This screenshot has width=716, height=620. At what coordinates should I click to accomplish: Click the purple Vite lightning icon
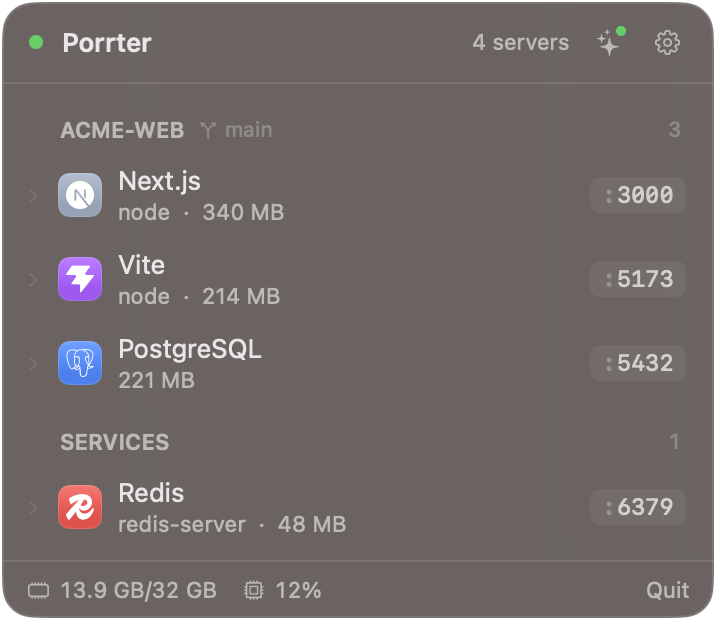pyautogui.click(x=80, y=279)
